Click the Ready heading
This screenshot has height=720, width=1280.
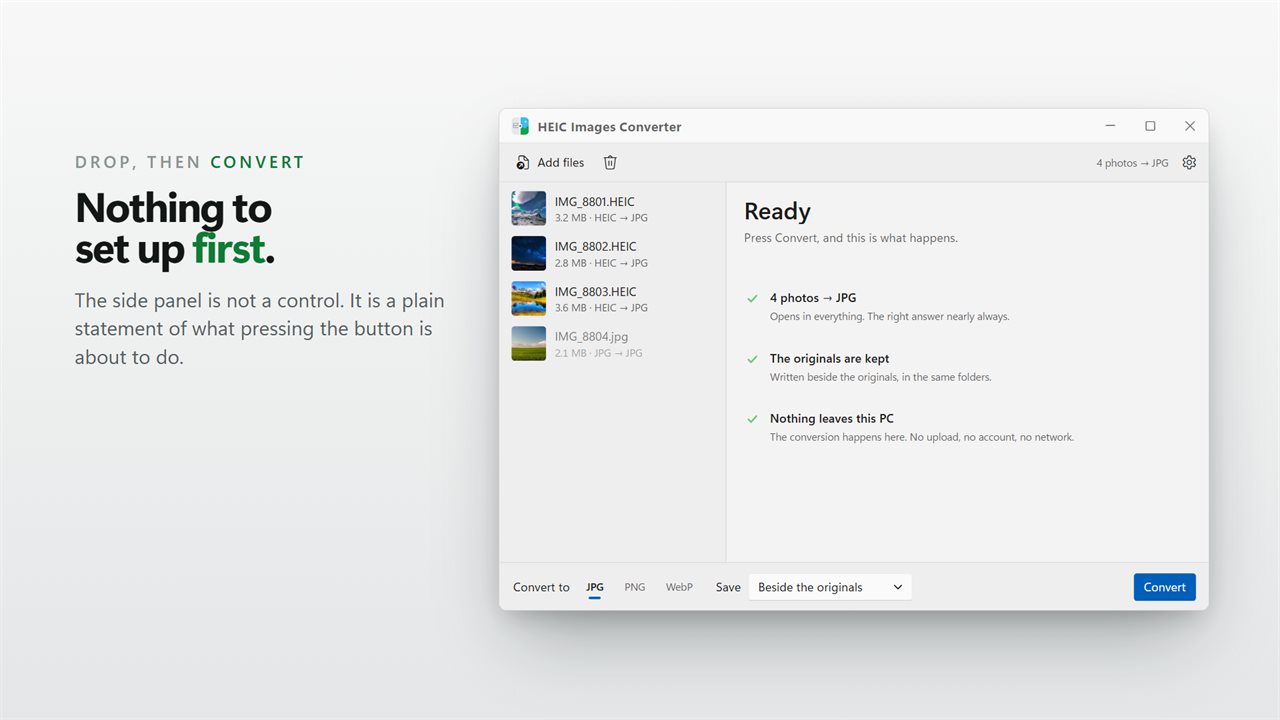point(777,211)
